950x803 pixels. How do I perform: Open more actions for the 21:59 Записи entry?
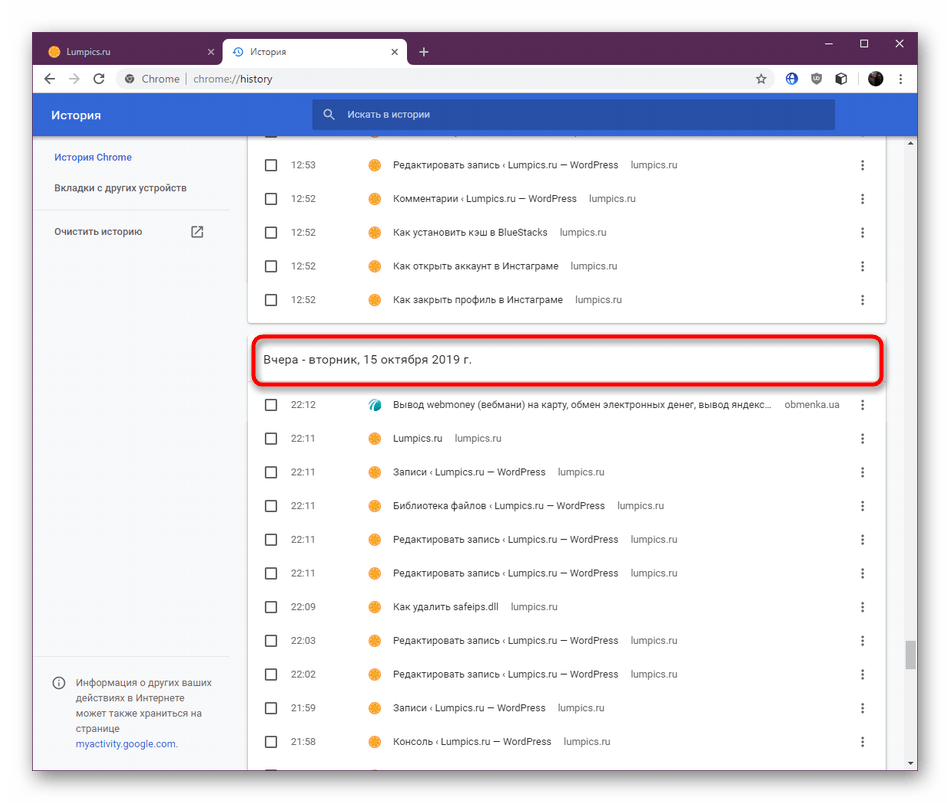(x=863, y=708)
